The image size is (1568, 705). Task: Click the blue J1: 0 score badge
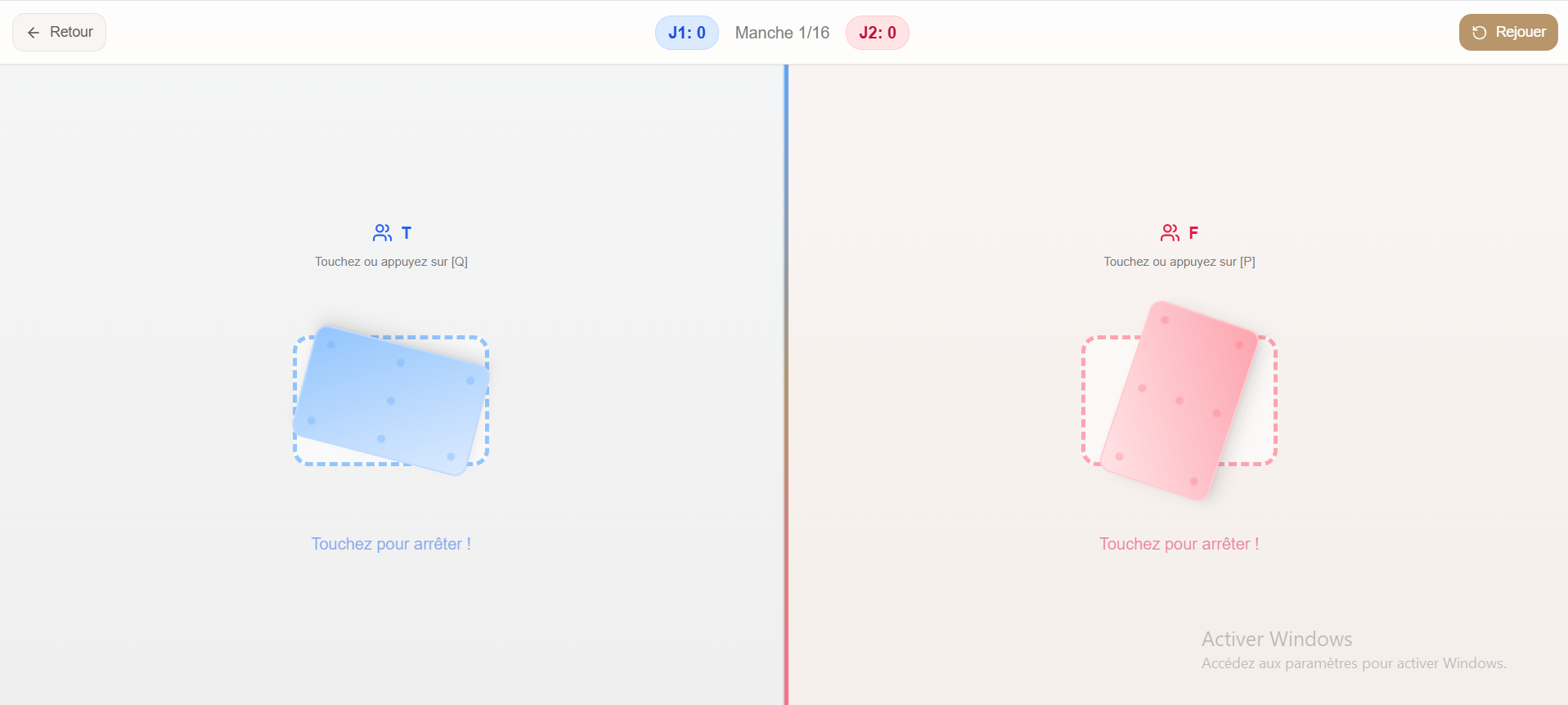pyautogui.click(x=687, y=33)
